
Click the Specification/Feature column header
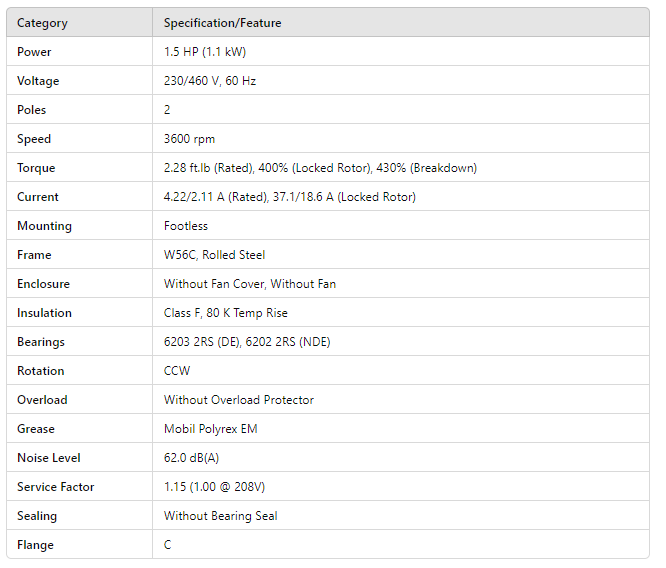click(223, 23)
